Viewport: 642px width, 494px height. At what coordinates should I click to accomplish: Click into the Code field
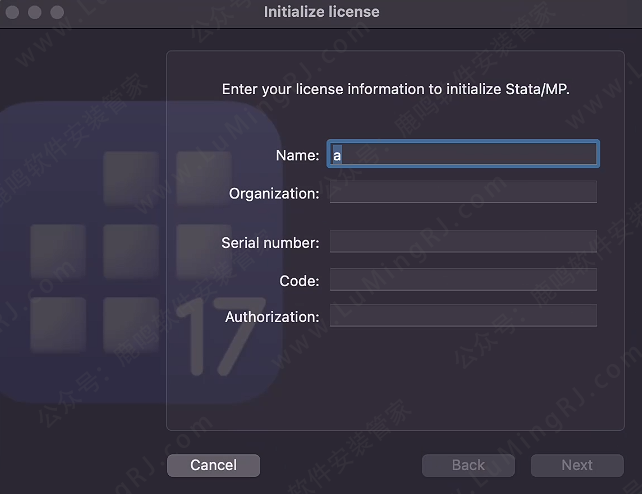pos(463,280)
